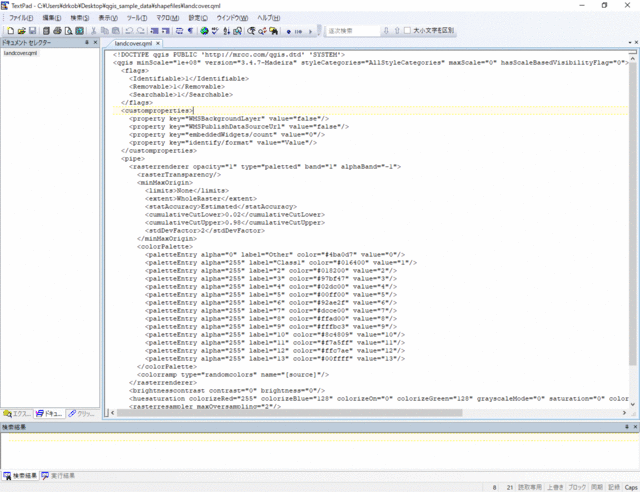Viewport: 640px width, 492px height.
Task: Toggle visible paragraph marks icon
Action: 190,31
